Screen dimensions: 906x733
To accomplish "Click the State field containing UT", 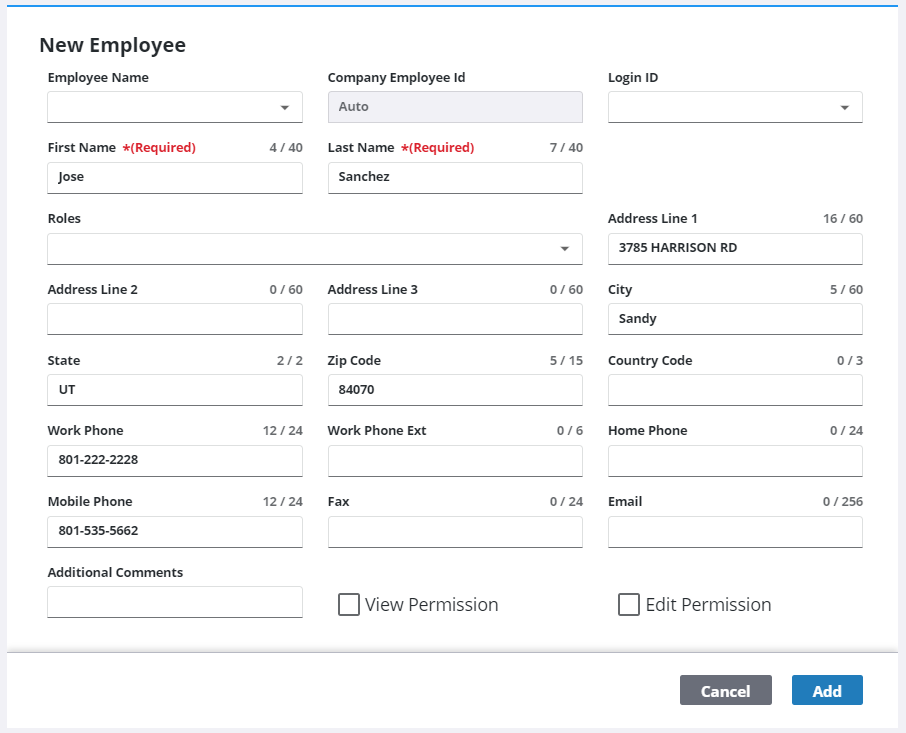I will [174, 390].
